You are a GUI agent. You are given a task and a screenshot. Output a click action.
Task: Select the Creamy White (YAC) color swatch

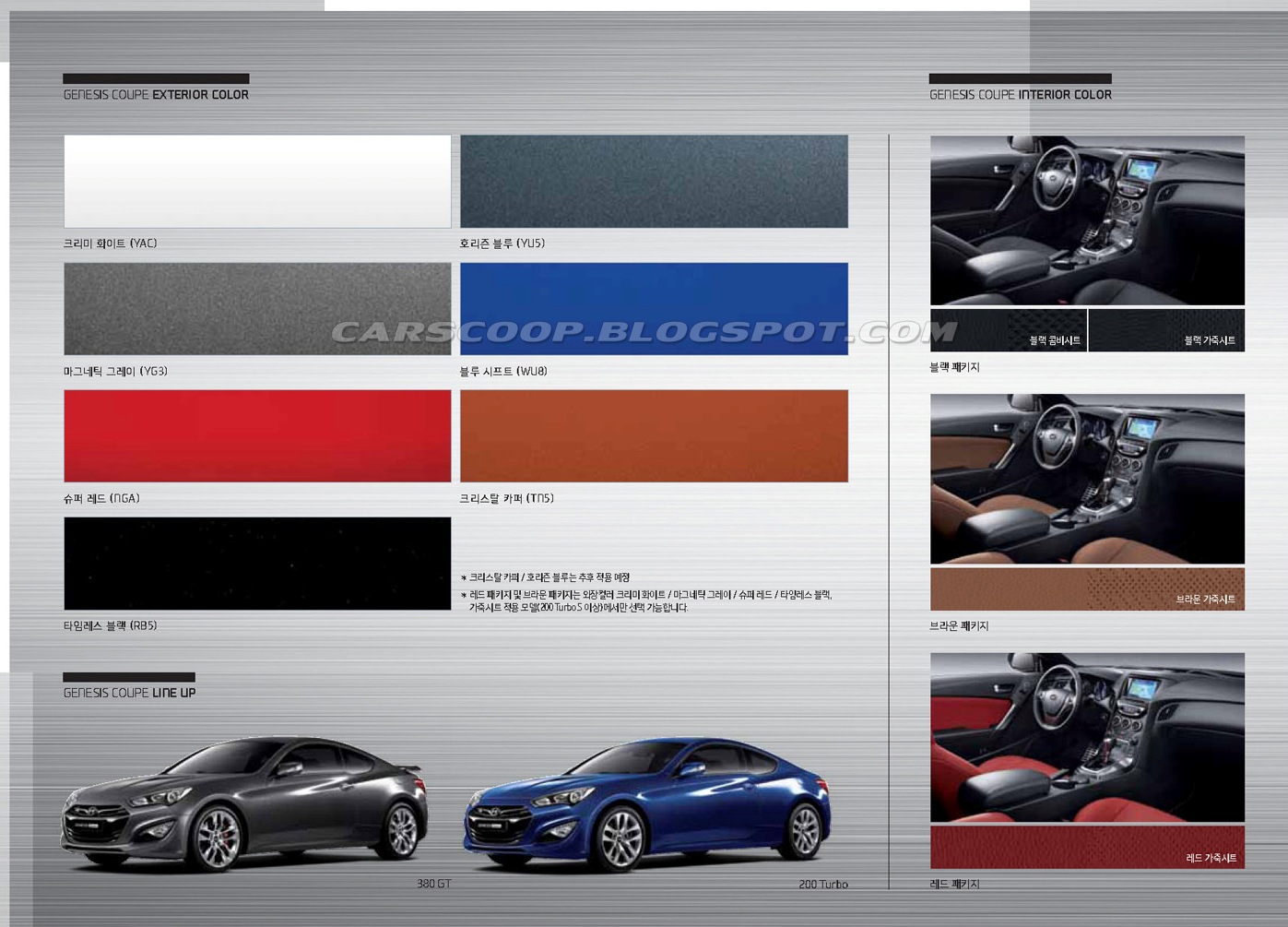[257, 182]
